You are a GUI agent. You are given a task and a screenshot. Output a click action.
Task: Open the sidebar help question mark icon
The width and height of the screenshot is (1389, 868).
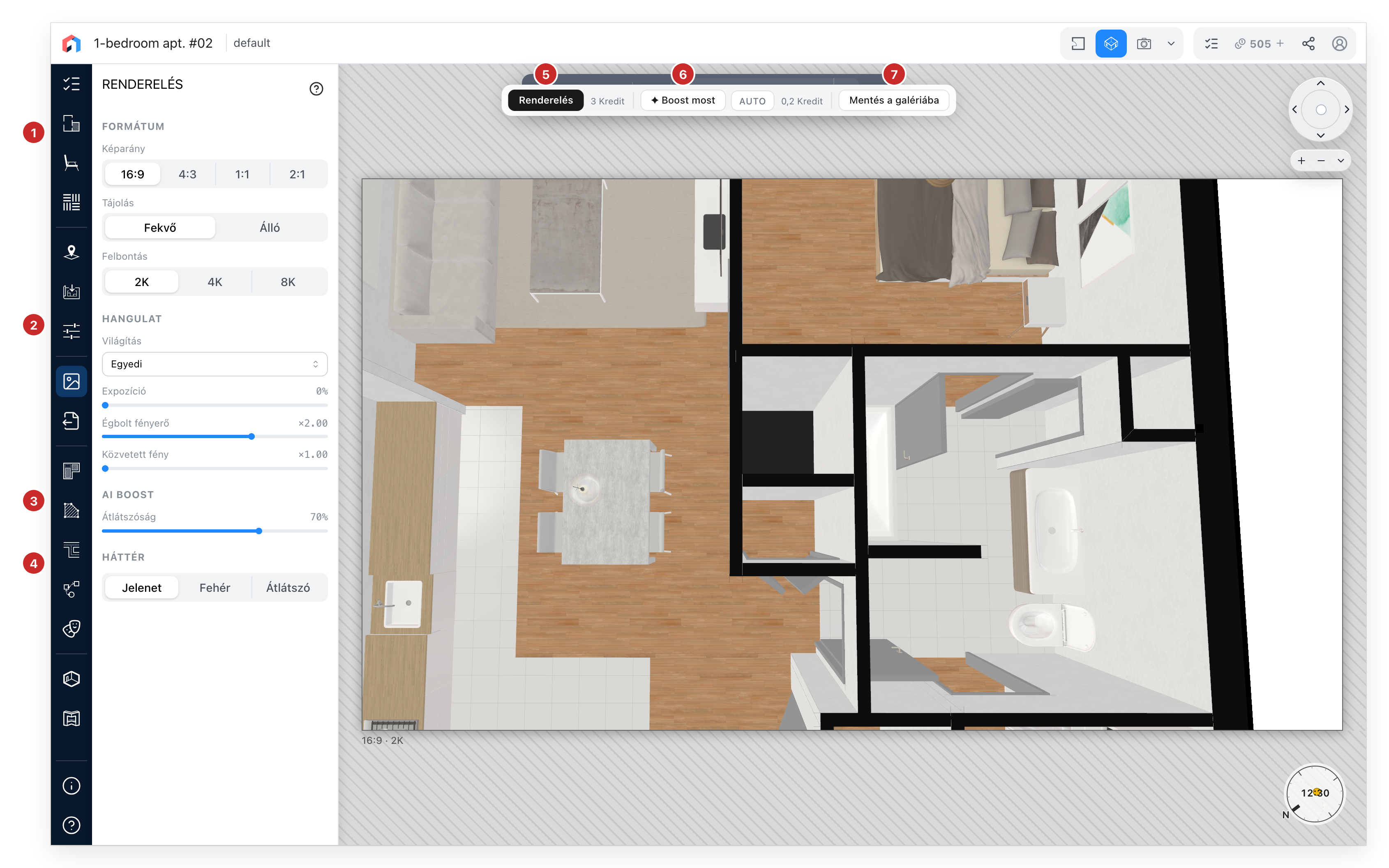71,826
